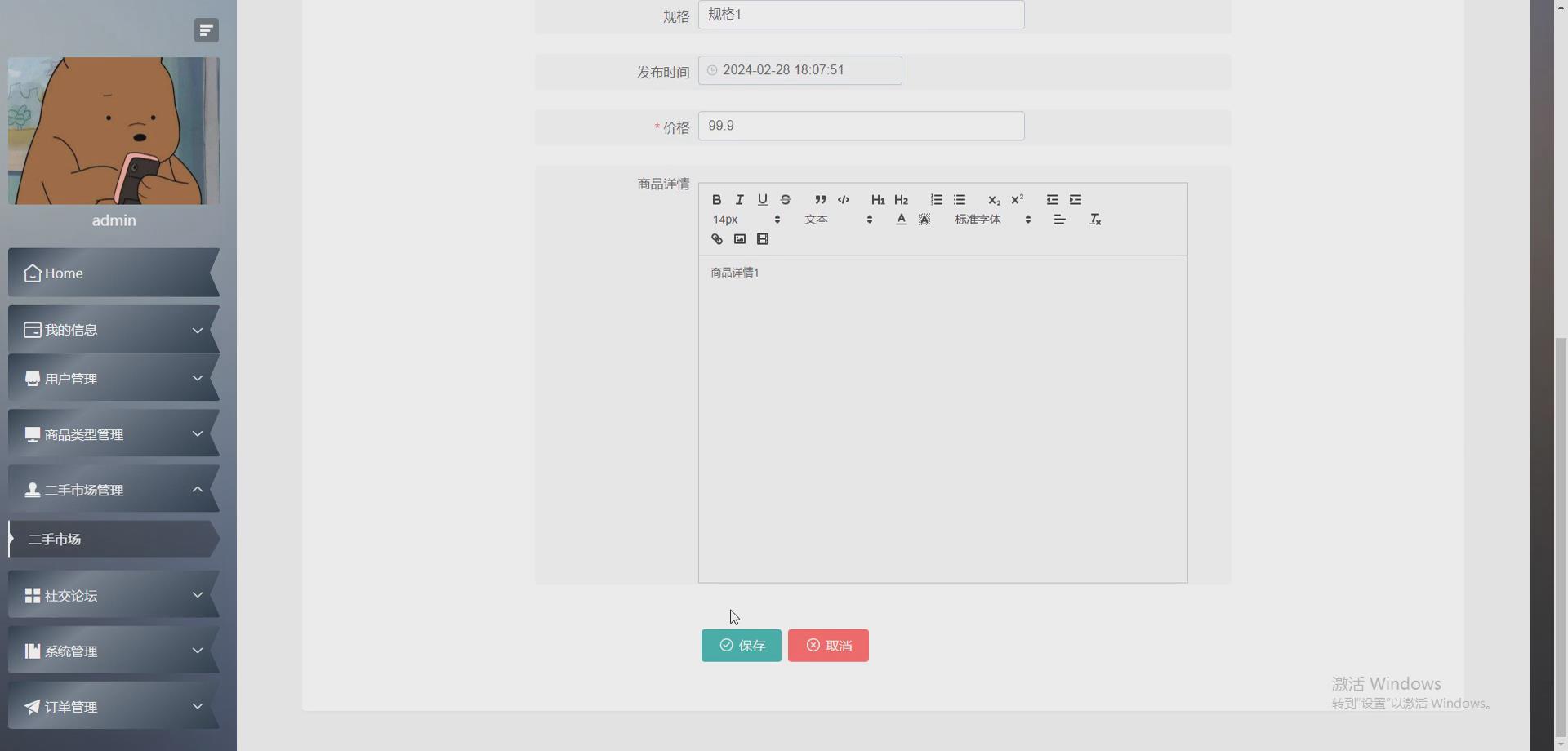
Task: Insert a video into the editor
Action: tap(762, 238)
